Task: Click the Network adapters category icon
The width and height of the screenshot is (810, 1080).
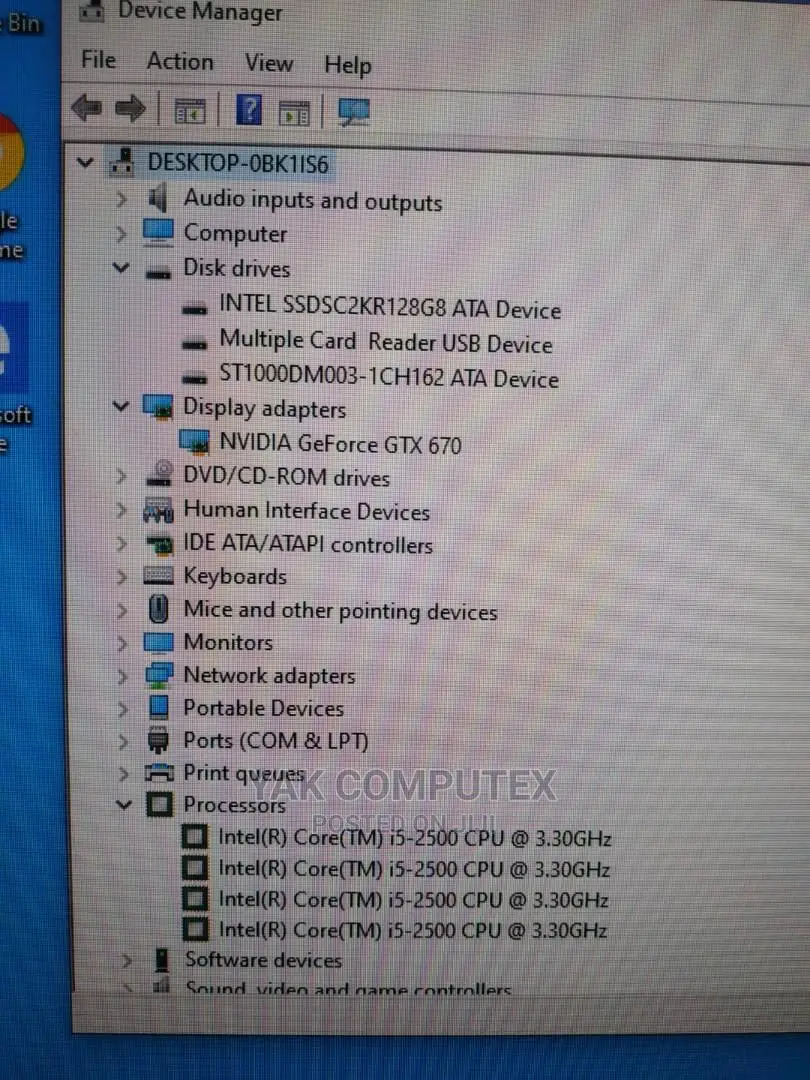Action: (x=159, y=675)
